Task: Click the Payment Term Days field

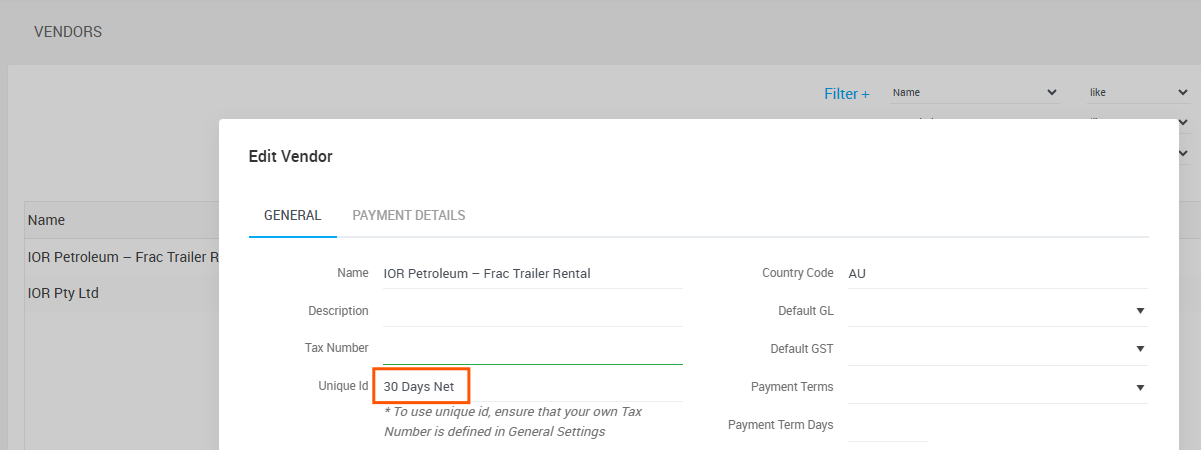Action: tap(888, 425)
